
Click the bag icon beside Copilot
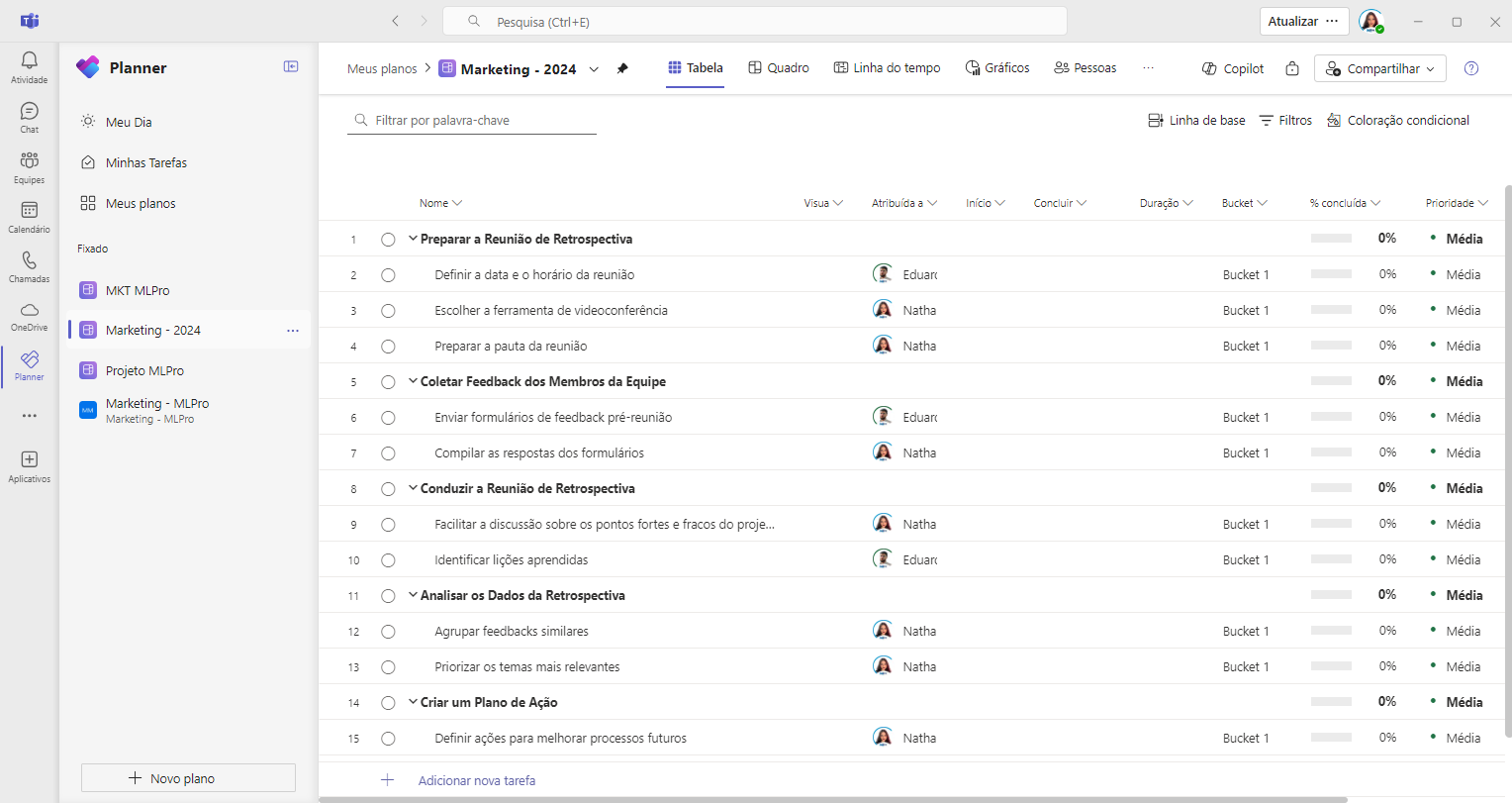coord(1292,68)
